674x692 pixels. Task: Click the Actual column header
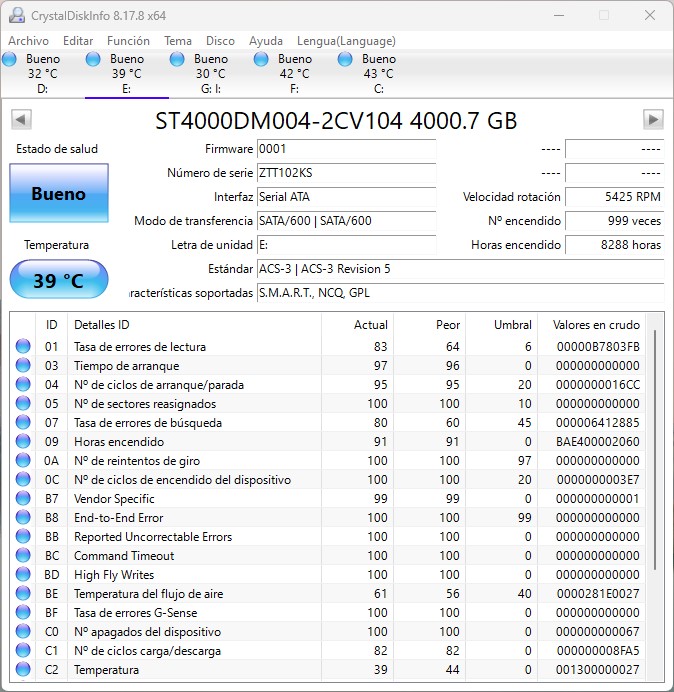[357, 325]
